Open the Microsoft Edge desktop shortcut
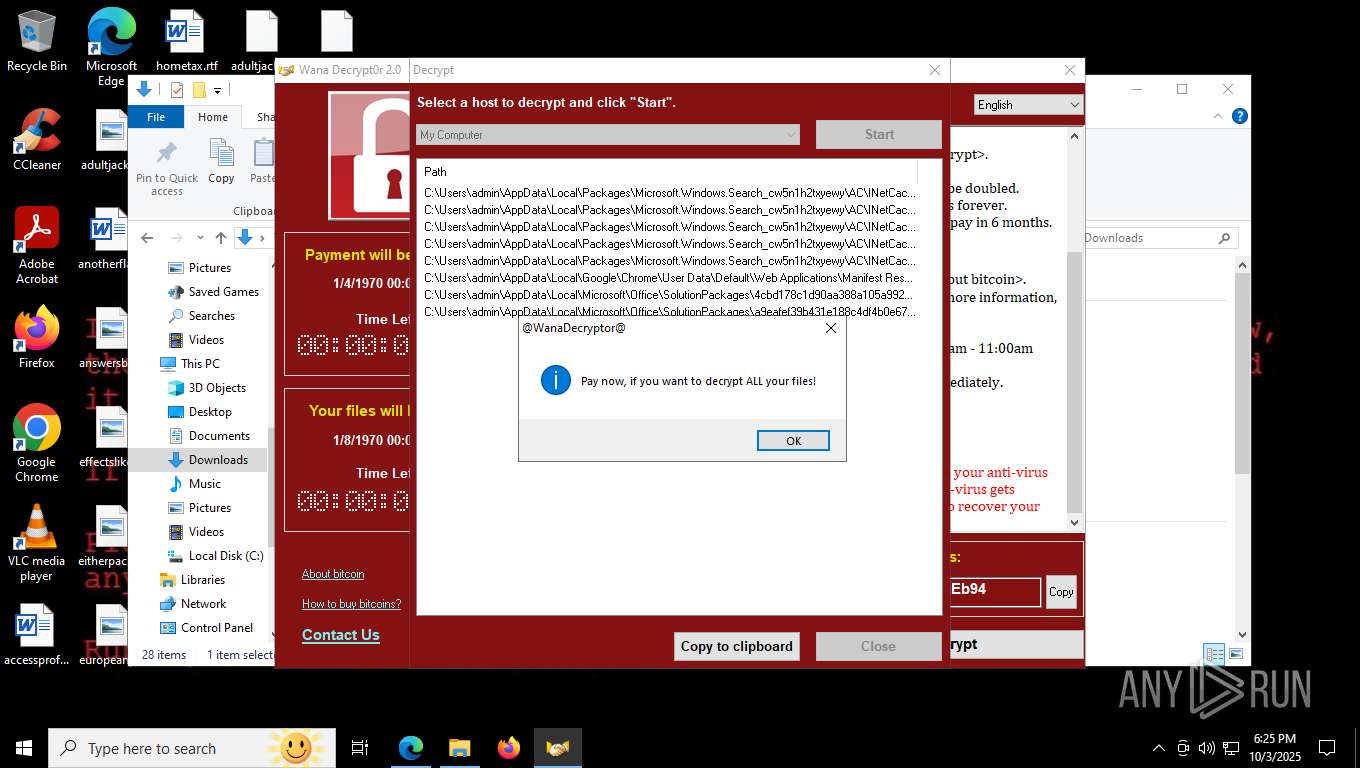The height and width of the screenshot is (768, 1360). tap(111, 48)
